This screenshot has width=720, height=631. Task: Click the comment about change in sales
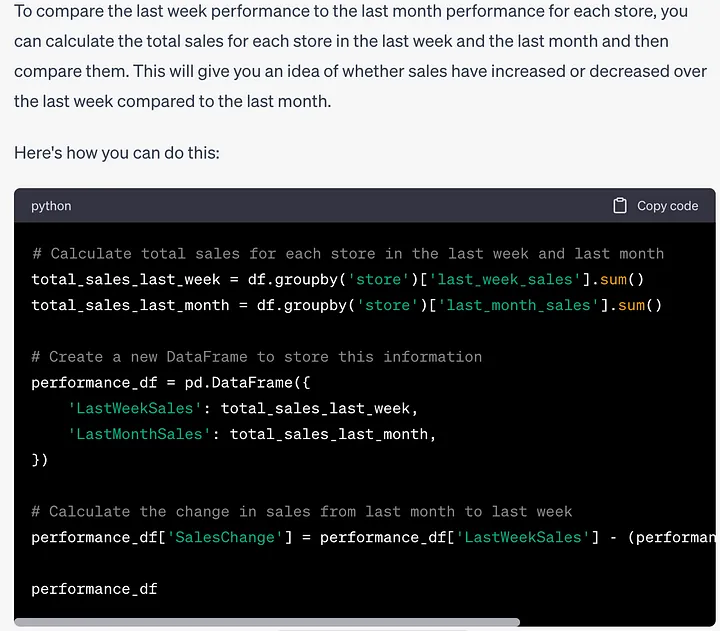(x=302, y=512)
